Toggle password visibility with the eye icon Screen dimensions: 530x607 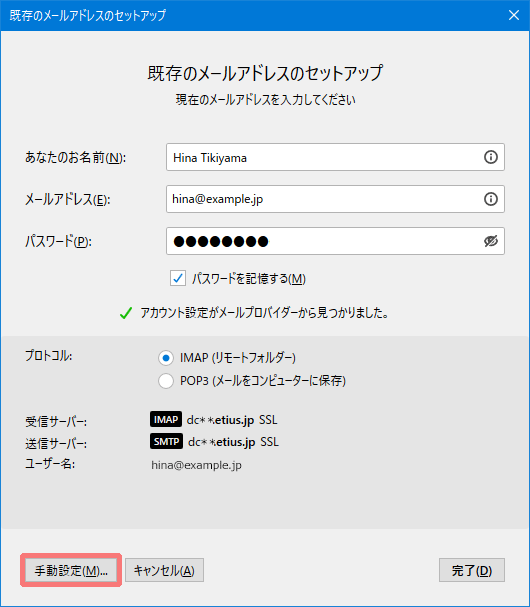click(x=491, y=241)
